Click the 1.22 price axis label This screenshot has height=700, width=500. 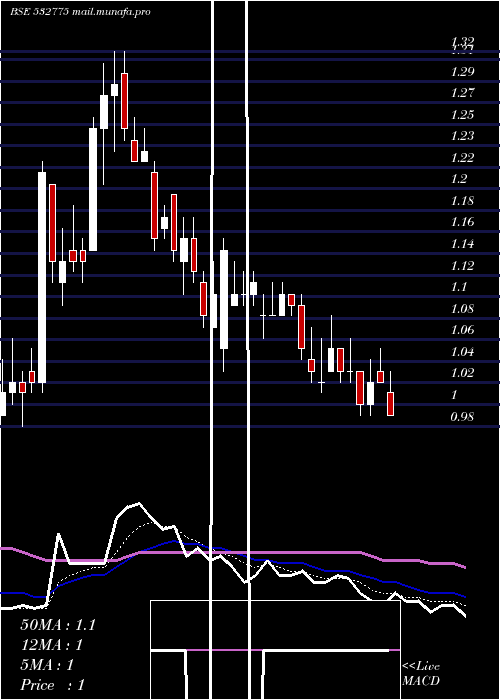click(462, 158)
